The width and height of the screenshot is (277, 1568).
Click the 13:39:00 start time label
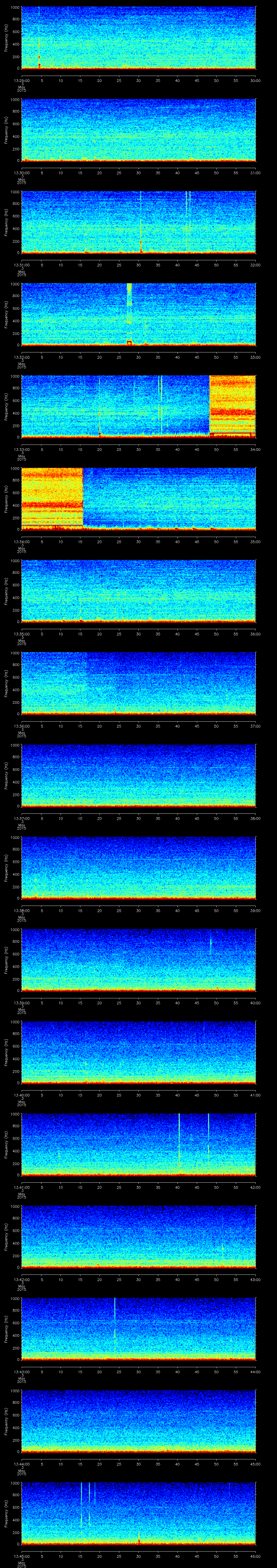tap(21, 1003)
